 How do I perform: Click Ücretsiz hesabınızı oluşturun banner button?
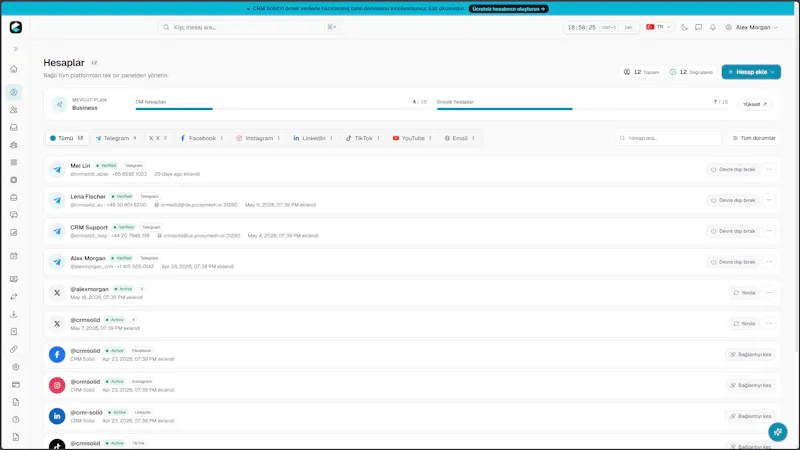pos(509,9)
